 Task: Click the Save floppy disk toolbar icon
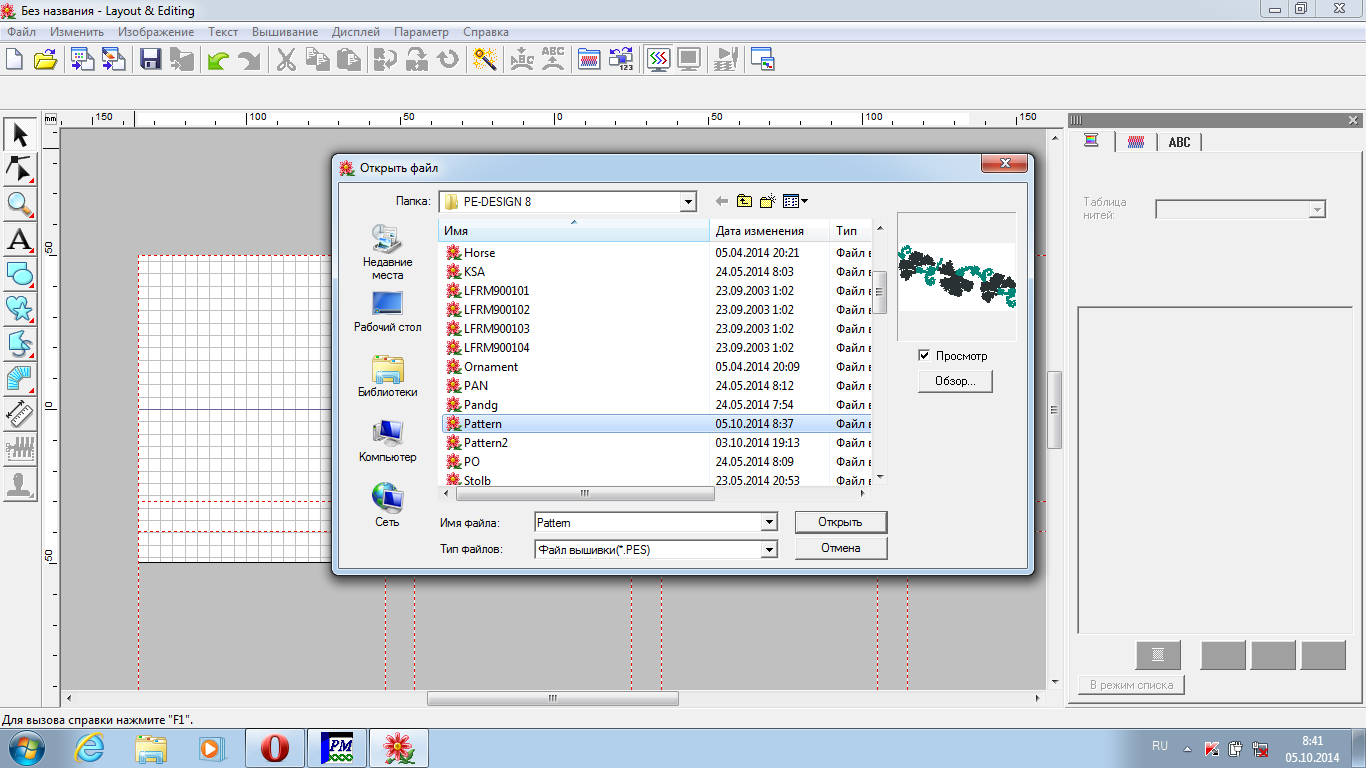[x=151, y=60]
